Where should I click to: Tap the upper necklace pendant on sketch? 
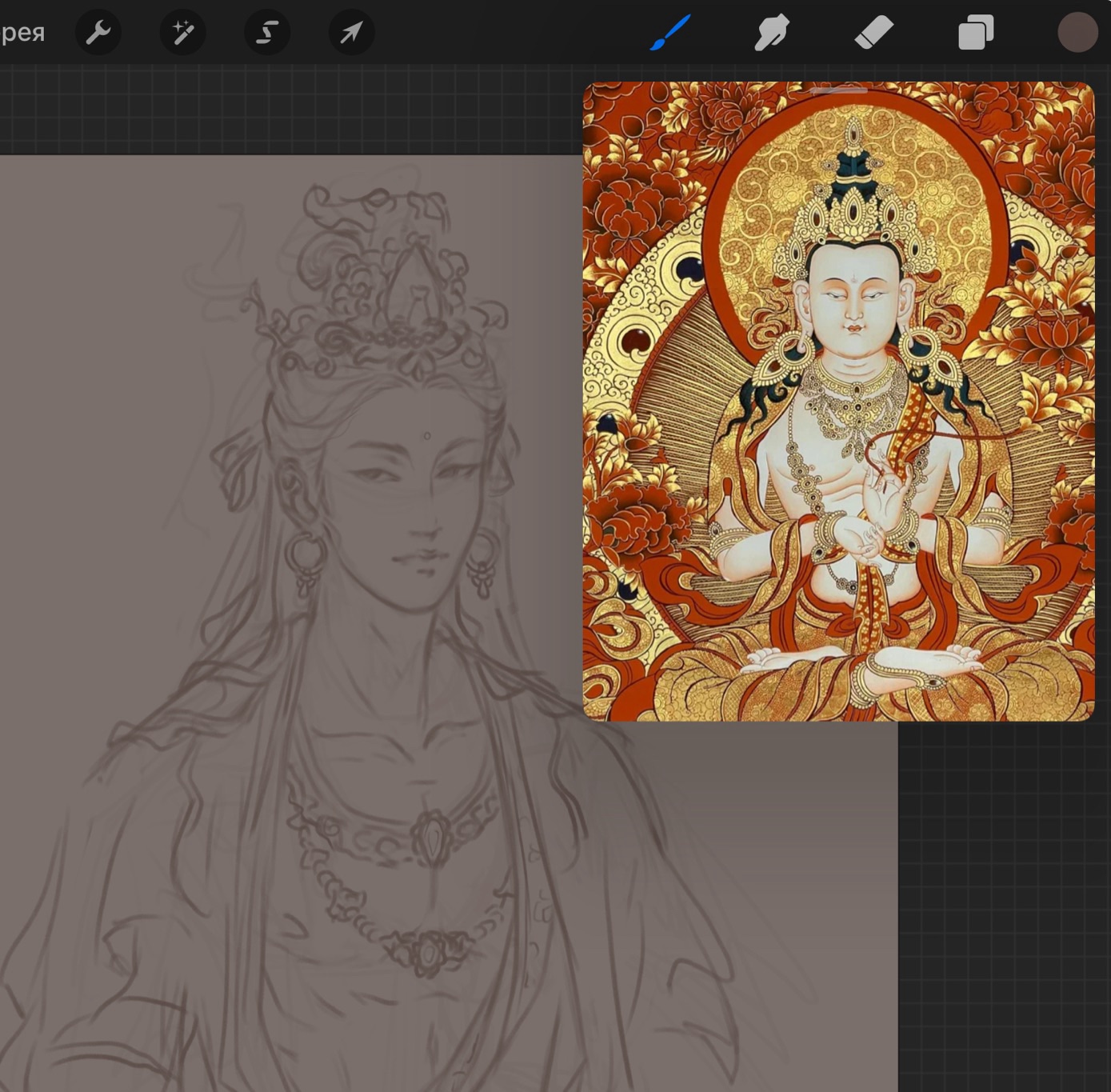coord(433,838)
